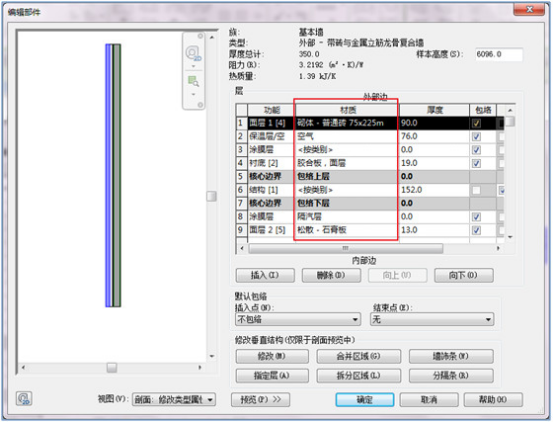
Task: Select thickness cell 76.0
Action: pos(435,136)
